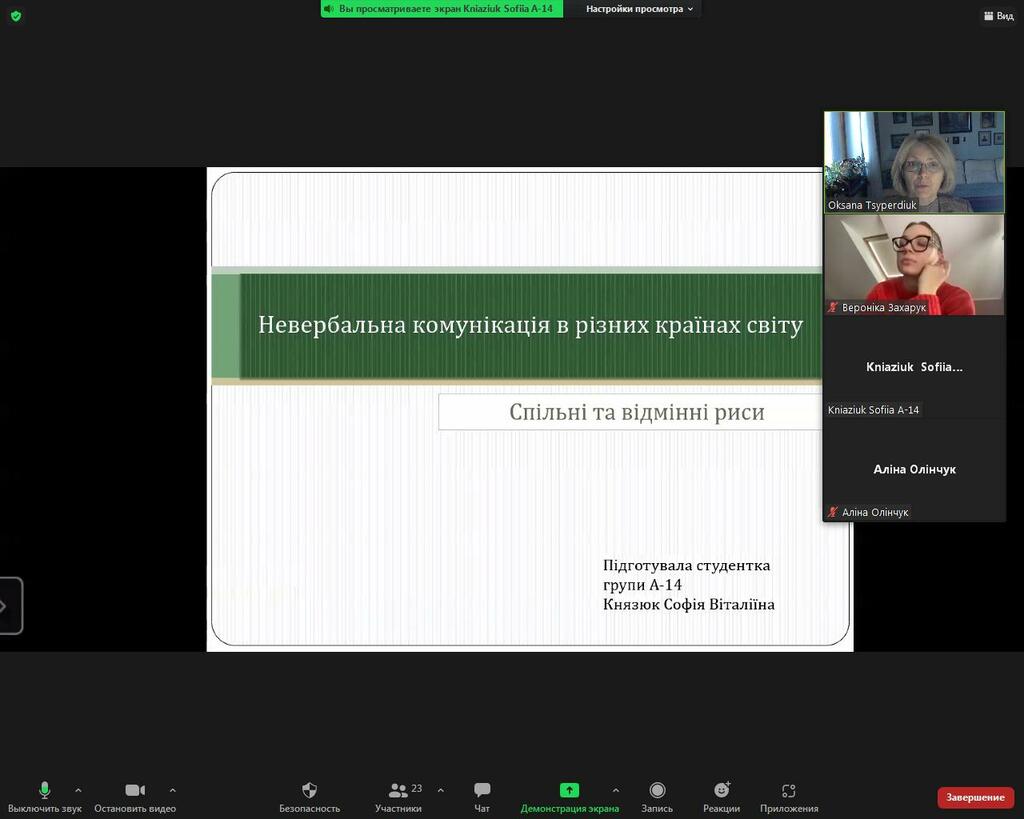This screenshot has height=819, width=1024.
Task: Stop the camera with Остановить видео
Action: click(x=135, y=797)
